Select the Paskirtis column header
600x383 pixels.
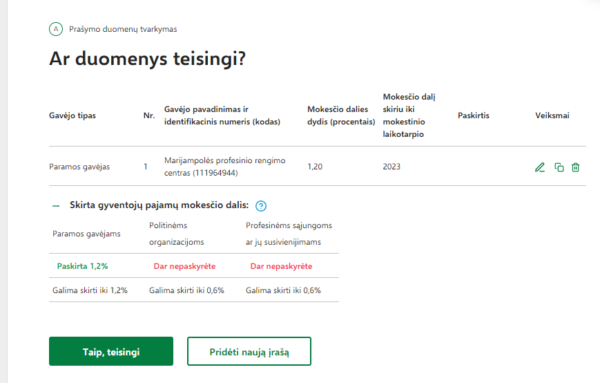(473, 116)
